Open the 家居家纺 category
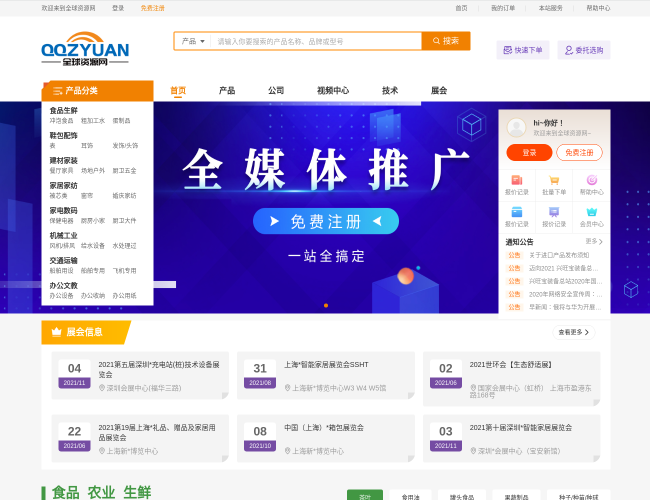The height and width of the screenshot is (500, 650). 63,185
